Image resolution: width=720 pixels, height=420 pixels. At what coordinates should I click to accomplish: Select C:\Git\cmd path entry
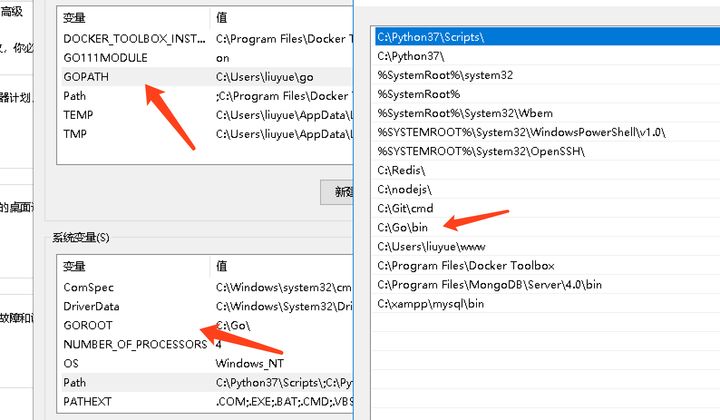[546, 208]
